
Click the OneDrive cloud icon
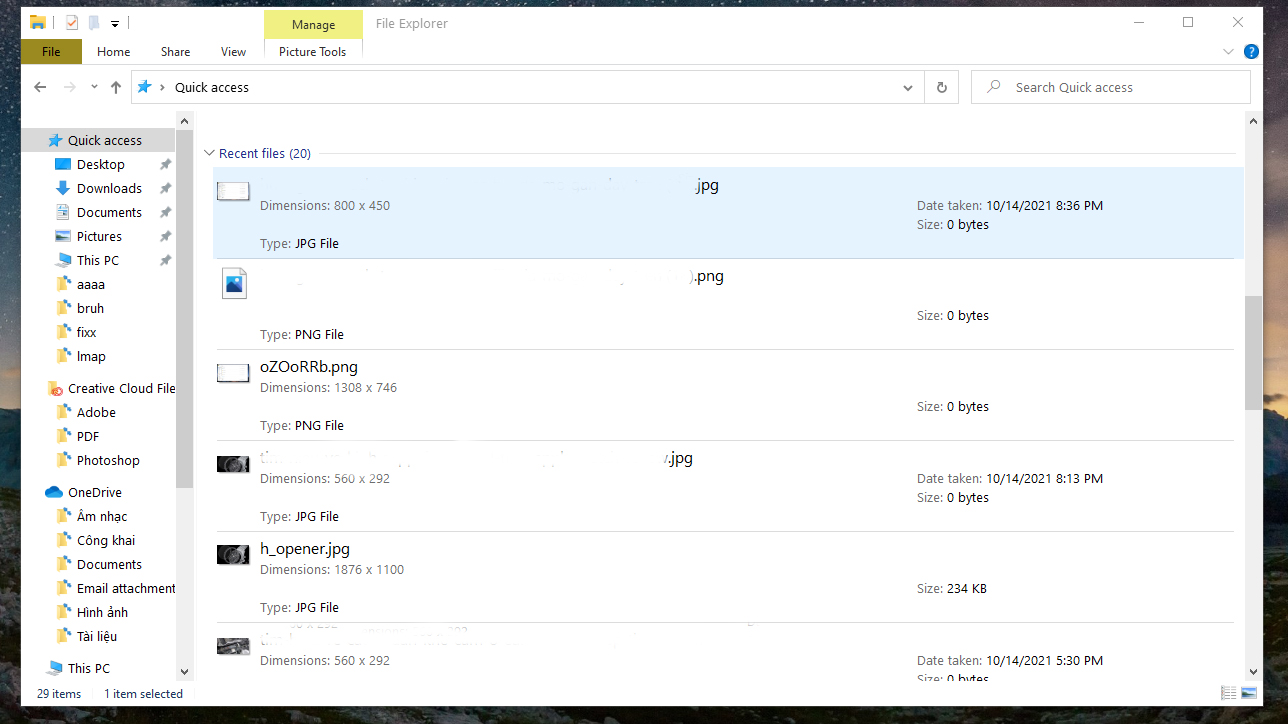54,492
